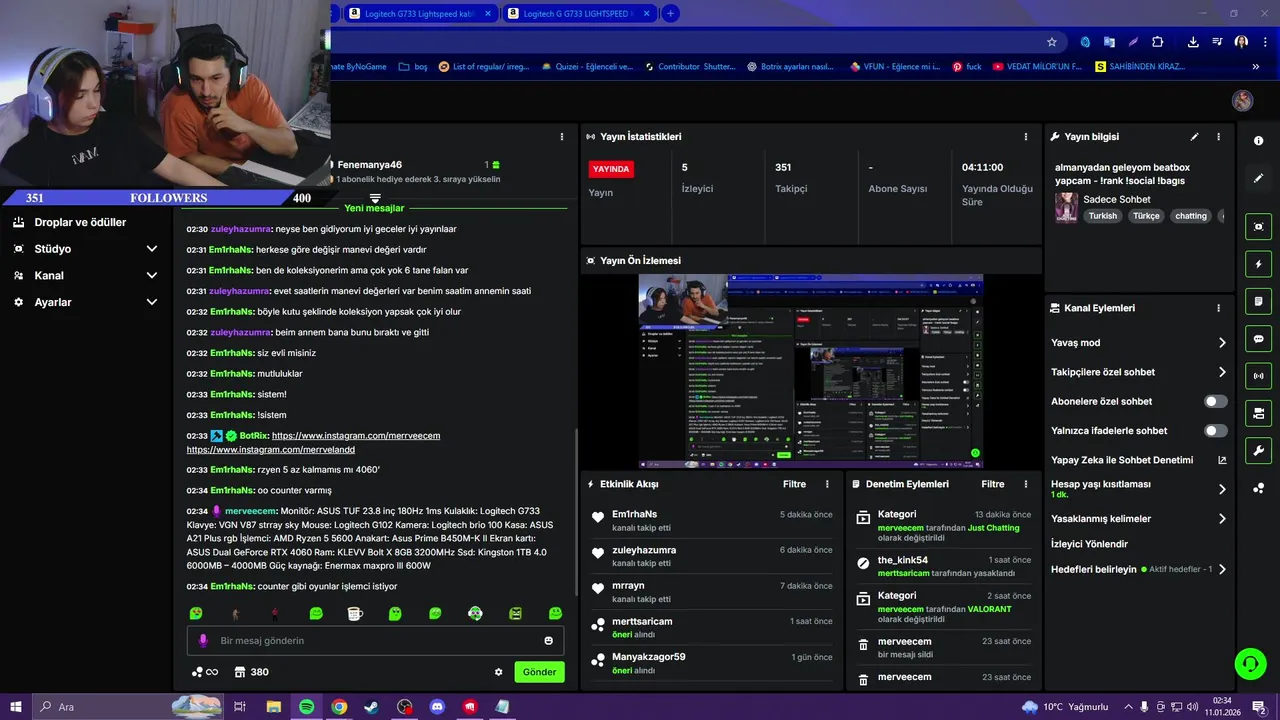Click the chatting tag chip
Image resolution: width=1280 pixels, height=720 pixels.
[x=1191, y=216]
